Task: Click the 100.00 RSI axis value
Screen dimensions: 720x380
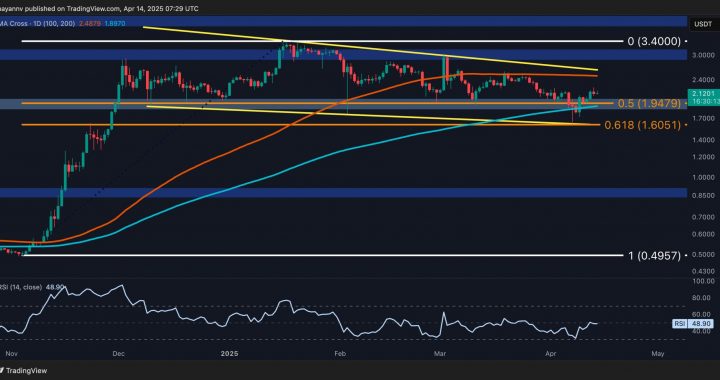Action: pos(702,280)
